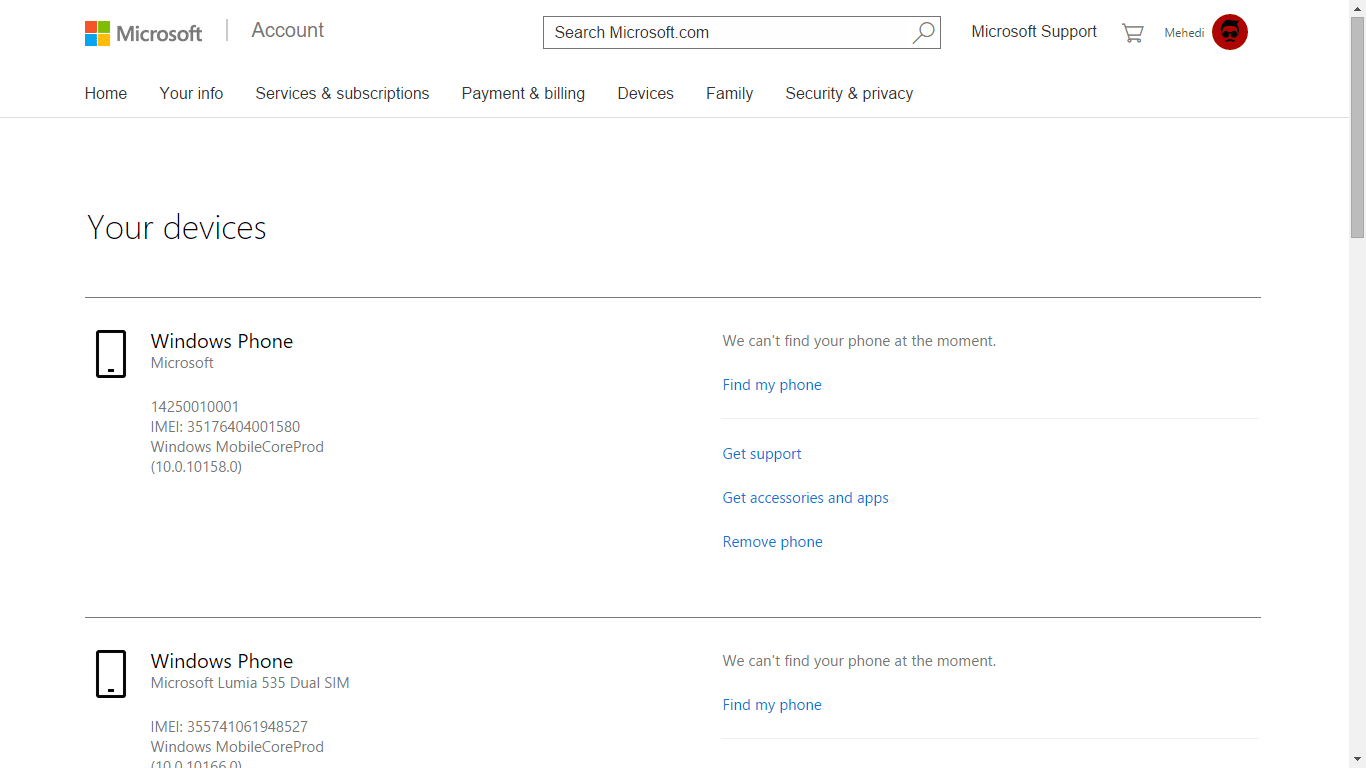Open Microsoft Support link
The image size is (1366, 768).
(1034, 32)
